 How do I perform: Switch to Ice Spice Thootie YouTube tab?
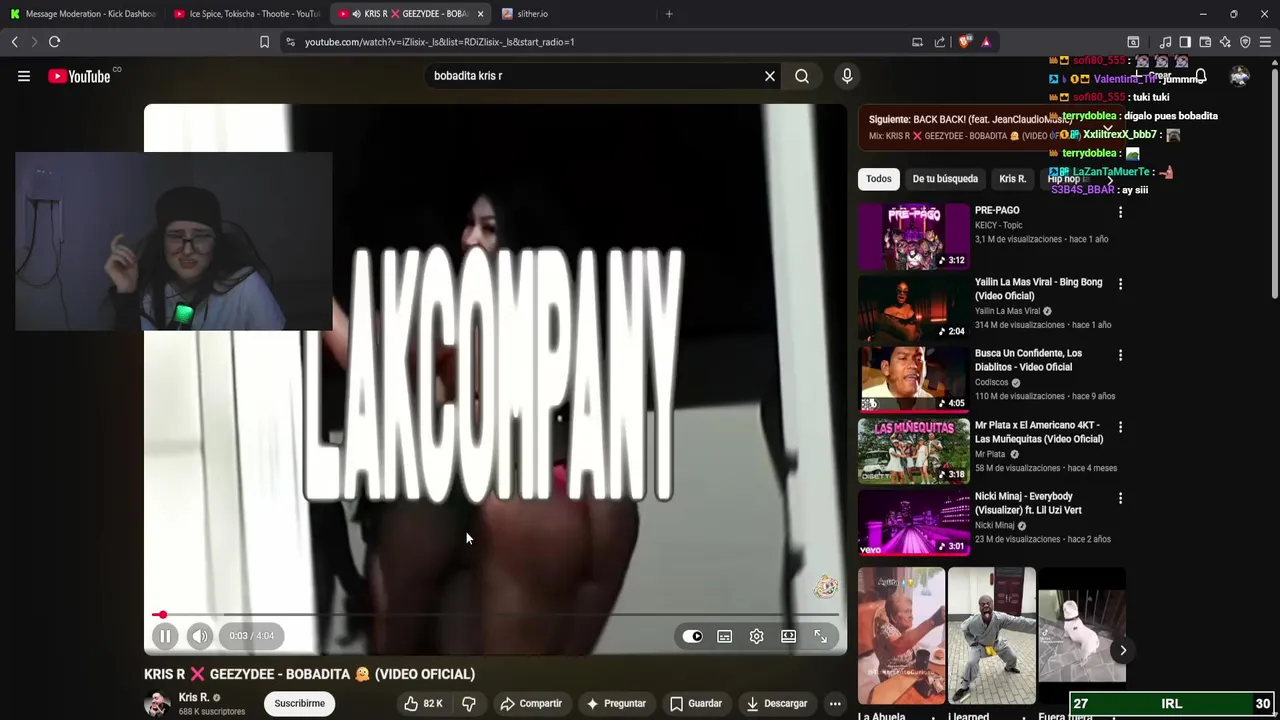[247, 14]
